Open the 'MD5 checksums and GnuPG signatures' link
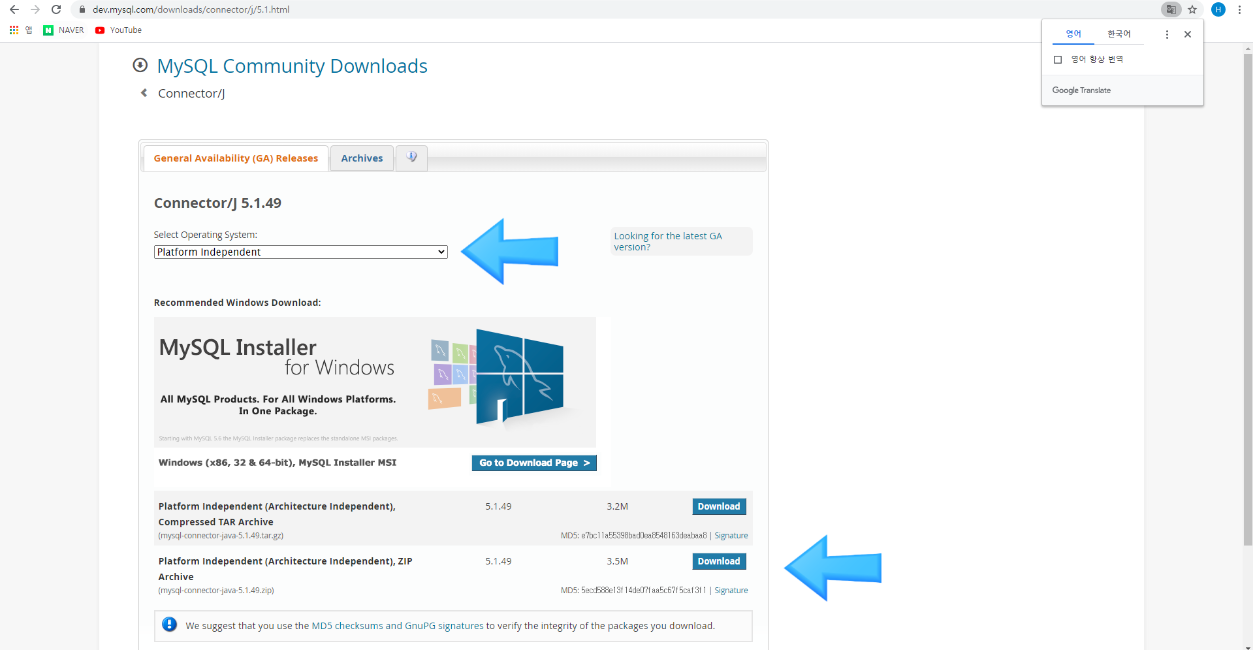1253x650 pixels. pyautogui.click(x=398, y=626)
